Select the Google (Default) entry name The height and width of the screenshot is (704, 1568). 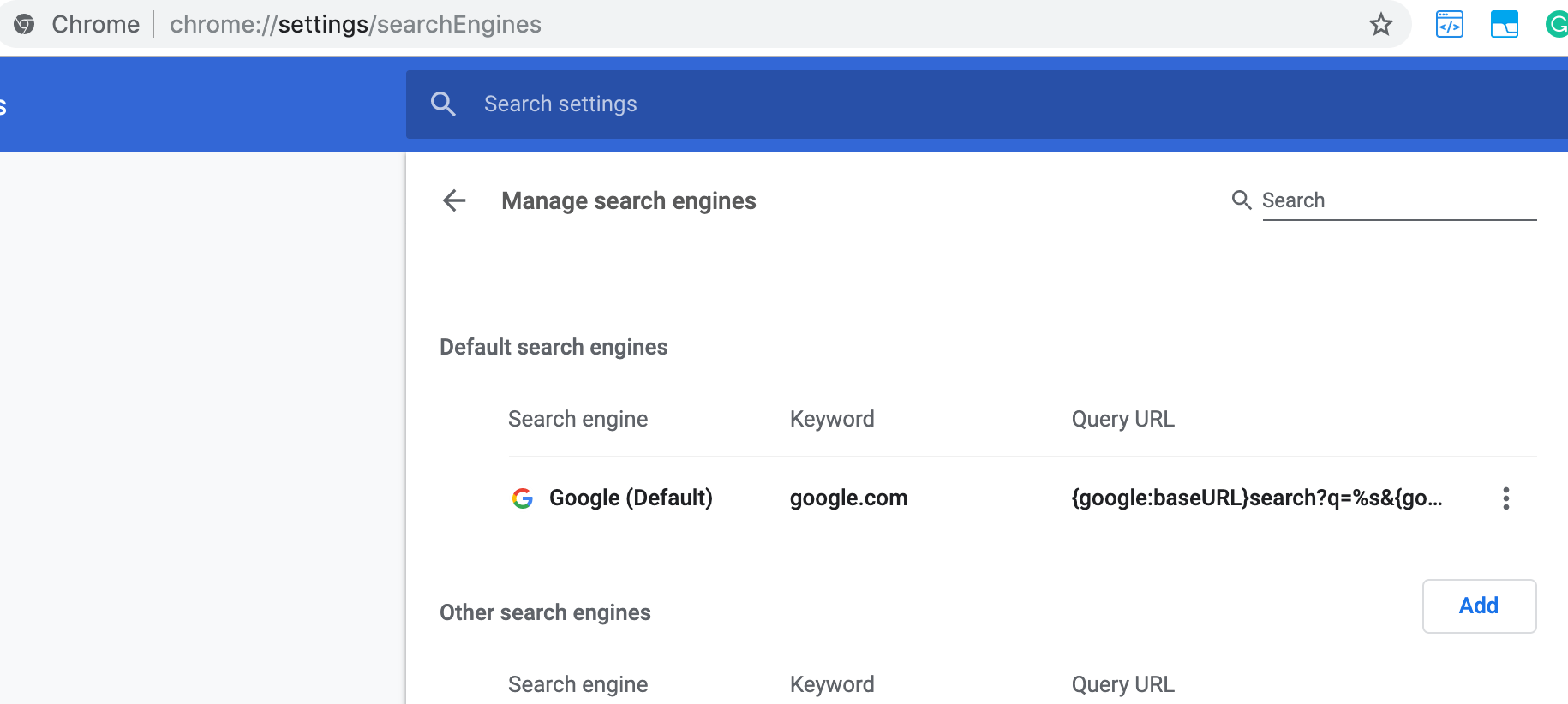(631, 498)
